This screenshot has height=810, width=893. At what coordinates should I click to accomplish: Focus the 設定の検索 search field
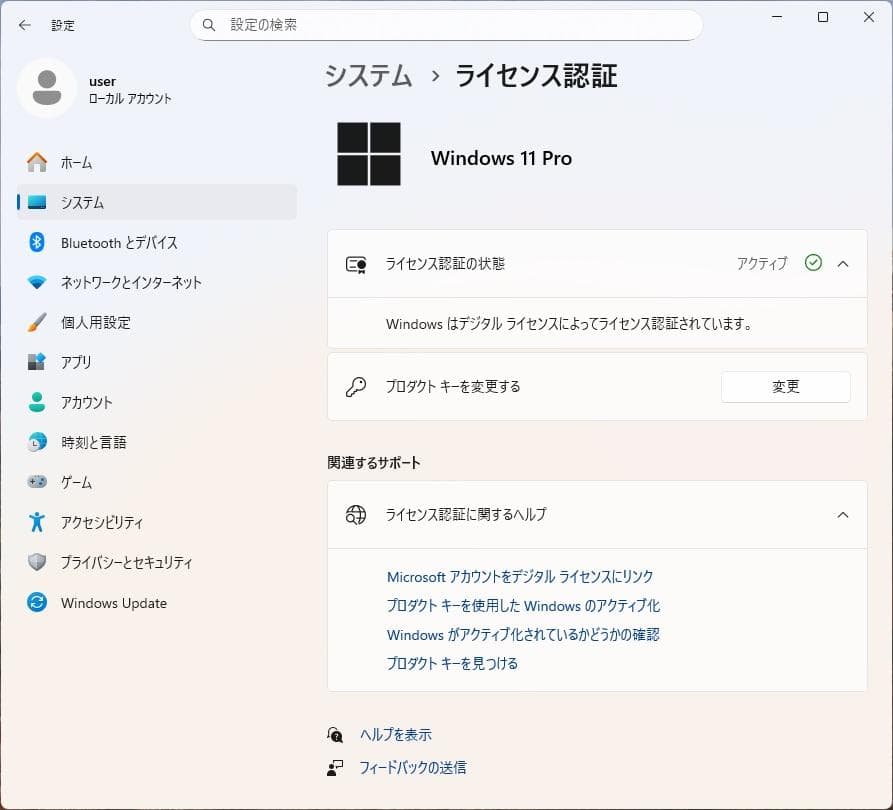tap(446, 25)
